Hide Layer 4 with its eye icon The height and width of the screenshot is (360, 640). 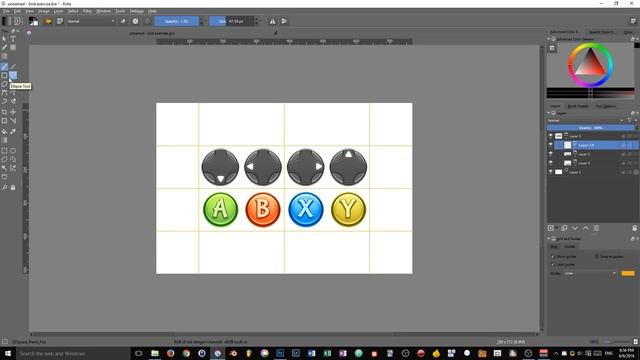pos(550,163)
